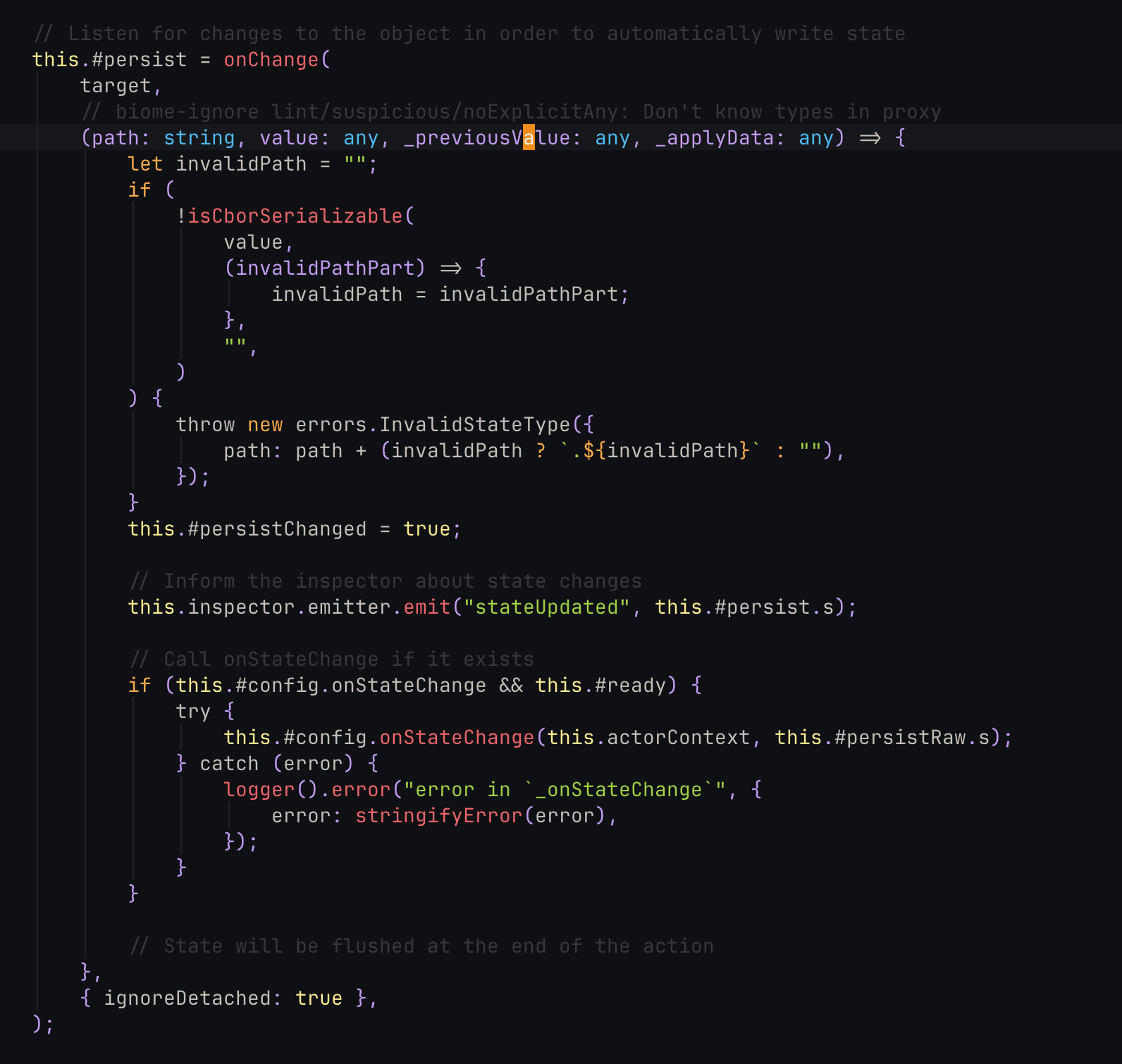1122x1064 pixels.
Task: Click the 'emit' method call
Action: point(427,607)
